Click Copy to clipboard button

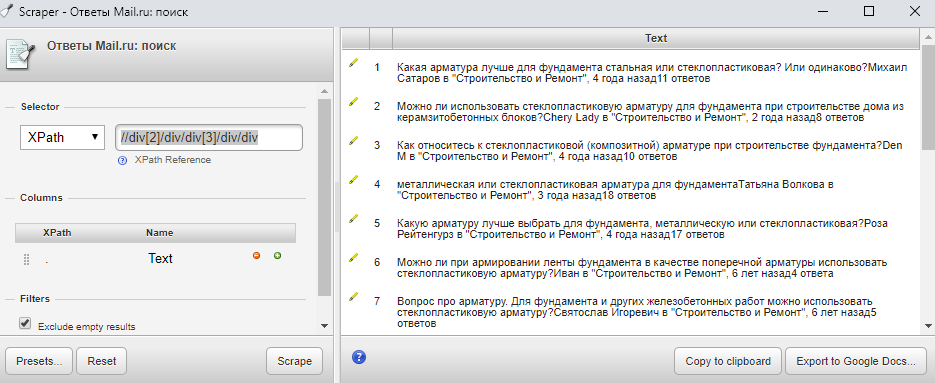click(x=728, y=361)
